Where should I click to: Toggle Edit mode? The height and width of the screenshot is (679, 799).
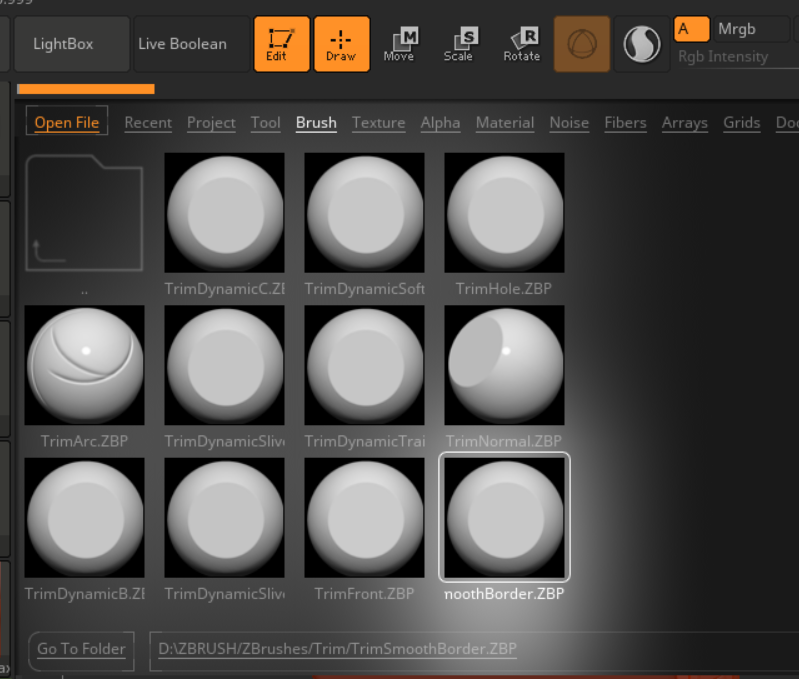(282, 44)
